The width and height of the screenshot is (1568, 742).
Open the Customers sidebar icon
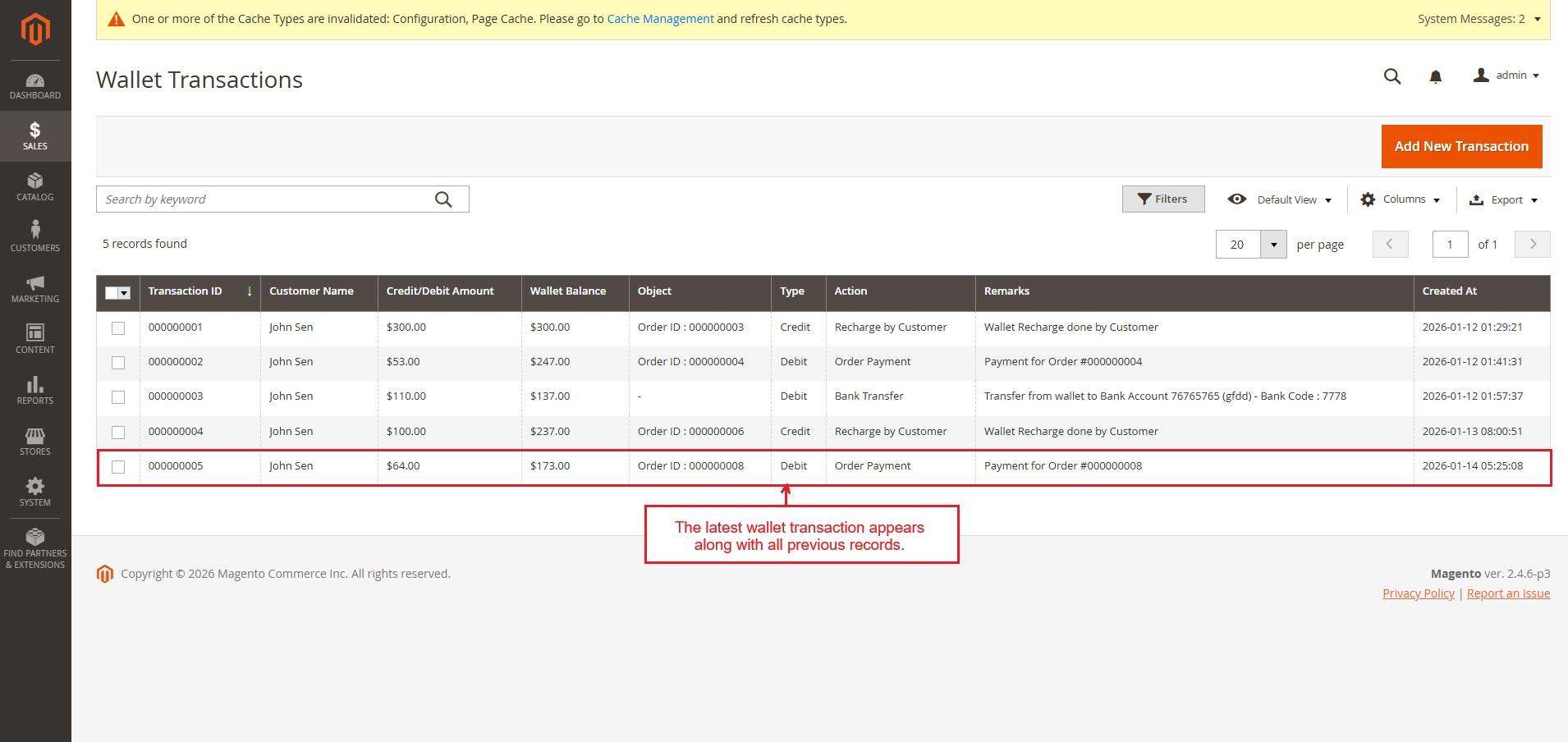35,236
